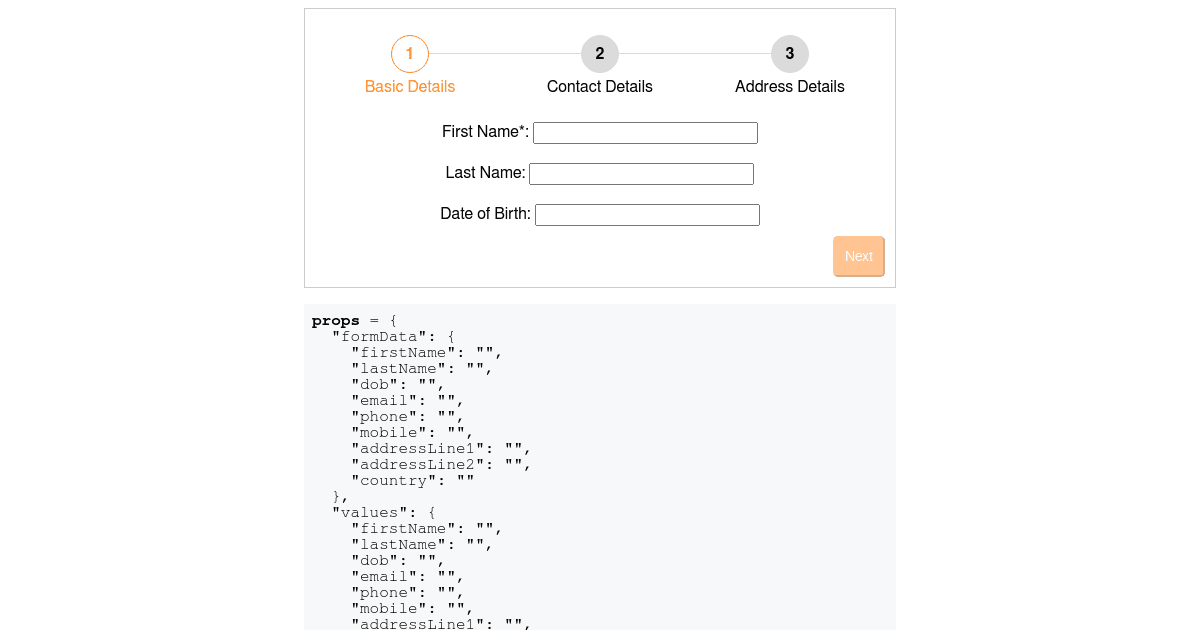1200x630 pixels.
Task: Click the props keyword in the code panel
Action: pyautogui.click(x=333, y=320)
